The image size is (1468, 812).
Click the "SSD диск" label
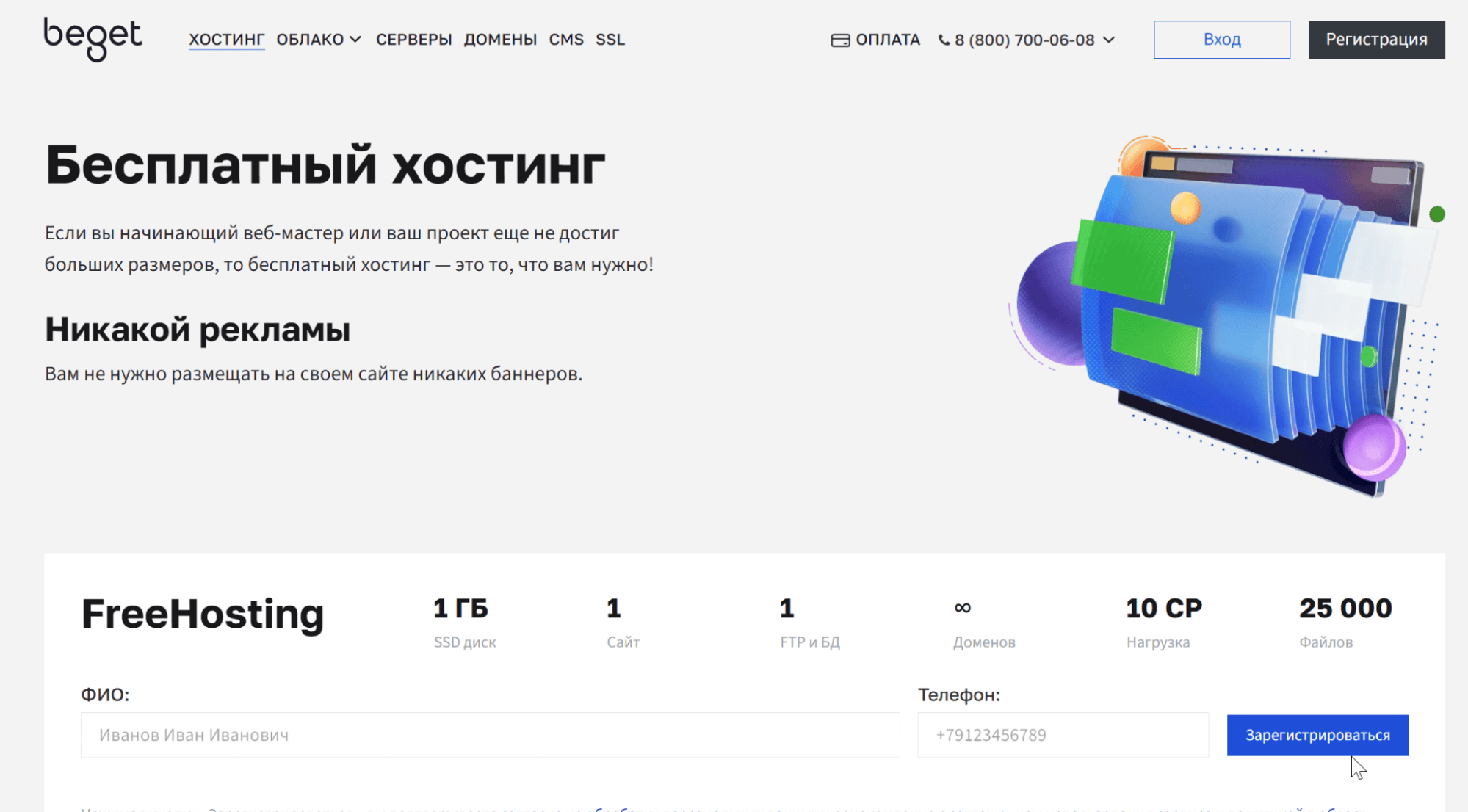tap(465, 642)
